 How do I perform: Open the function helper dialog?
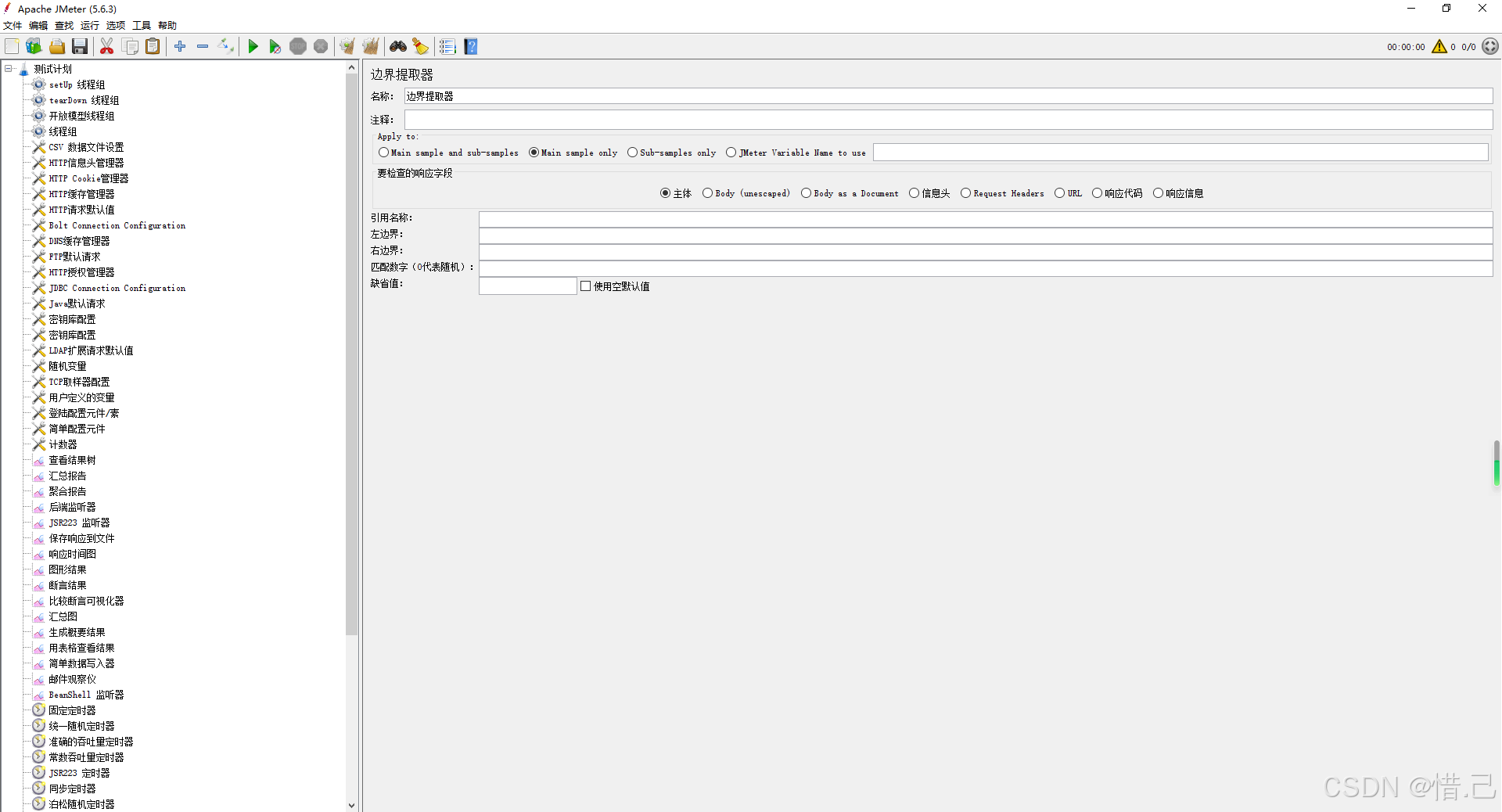pyautogui.click(x=447, y=47)
